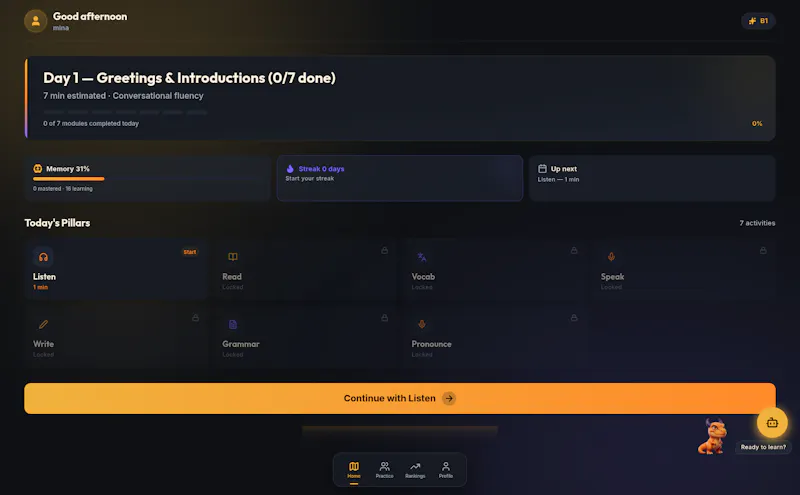Click the Memory 31% brain icon
Viewport: 800px width, 495px height.
pyautogui.click(x=38, y=168)
